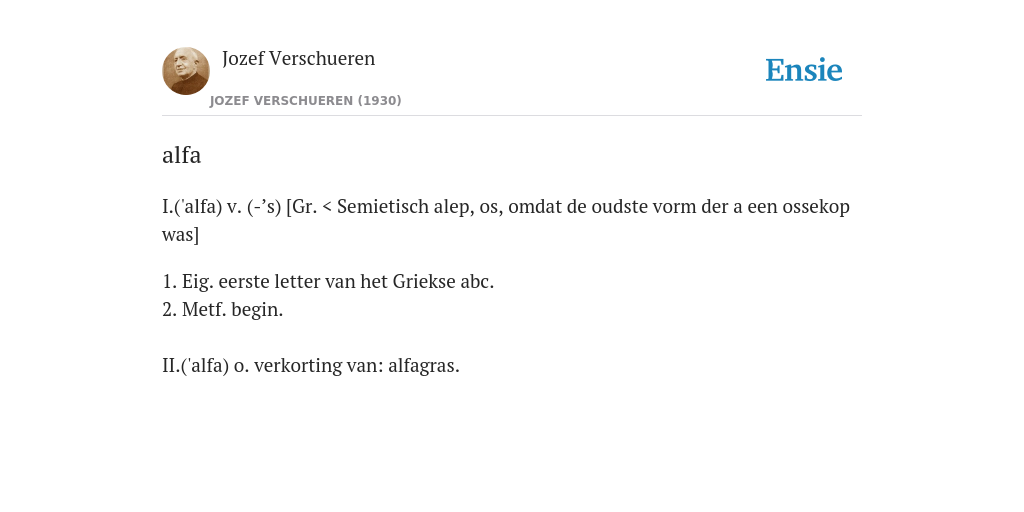Screen dimensions: 1024x512
Task: Click the alfa entry heading
Action: pyautogui.click(x=182, y=155)
